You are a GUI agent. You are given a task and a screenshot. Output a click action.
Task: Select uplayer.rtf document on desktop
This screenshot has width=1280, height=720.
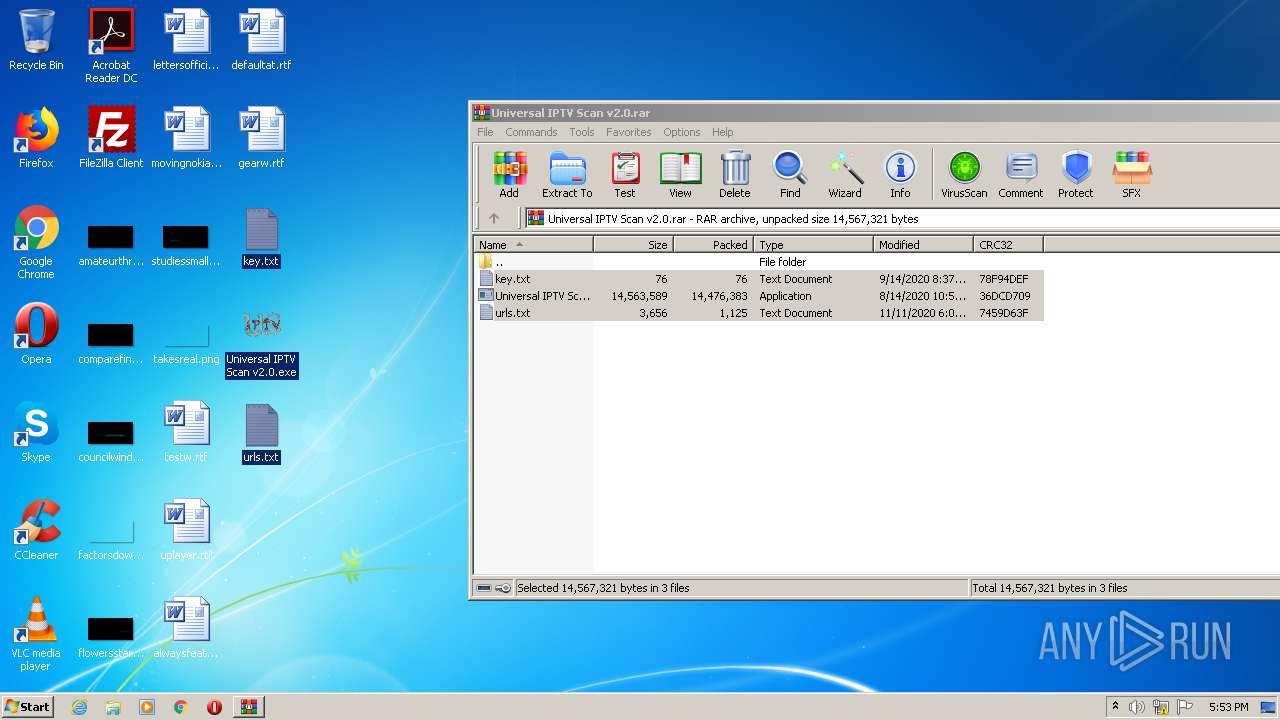[186, 529]
